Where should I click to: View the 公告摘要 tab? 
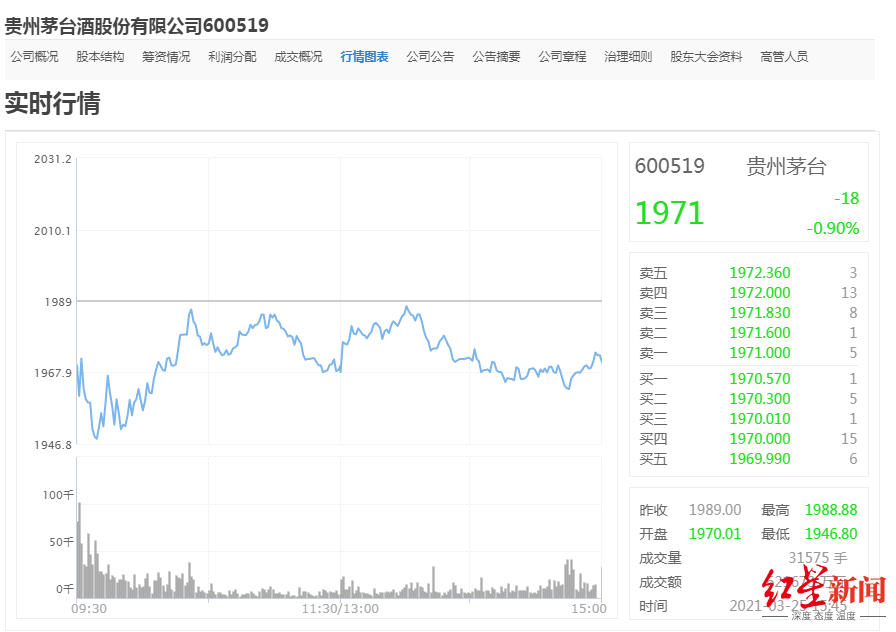(x=496, y=57)
